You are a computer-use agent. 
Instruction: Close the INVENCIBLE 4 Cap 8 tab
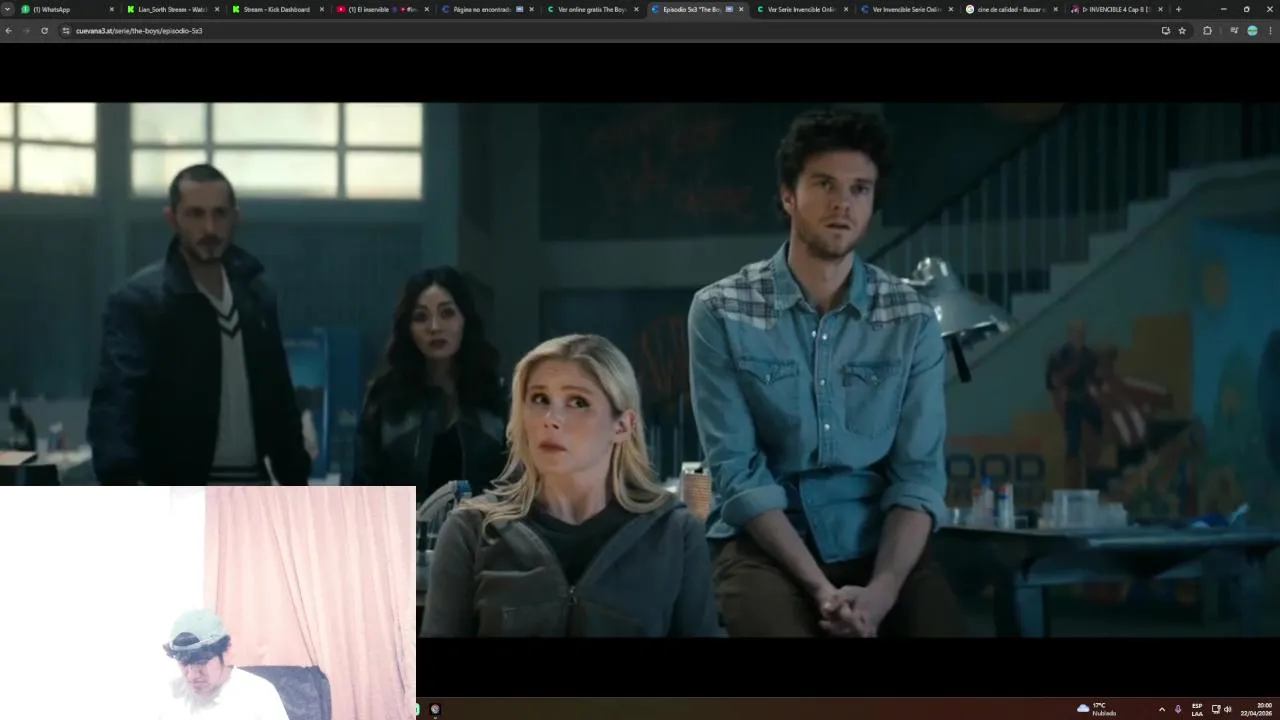point(1160,9)
